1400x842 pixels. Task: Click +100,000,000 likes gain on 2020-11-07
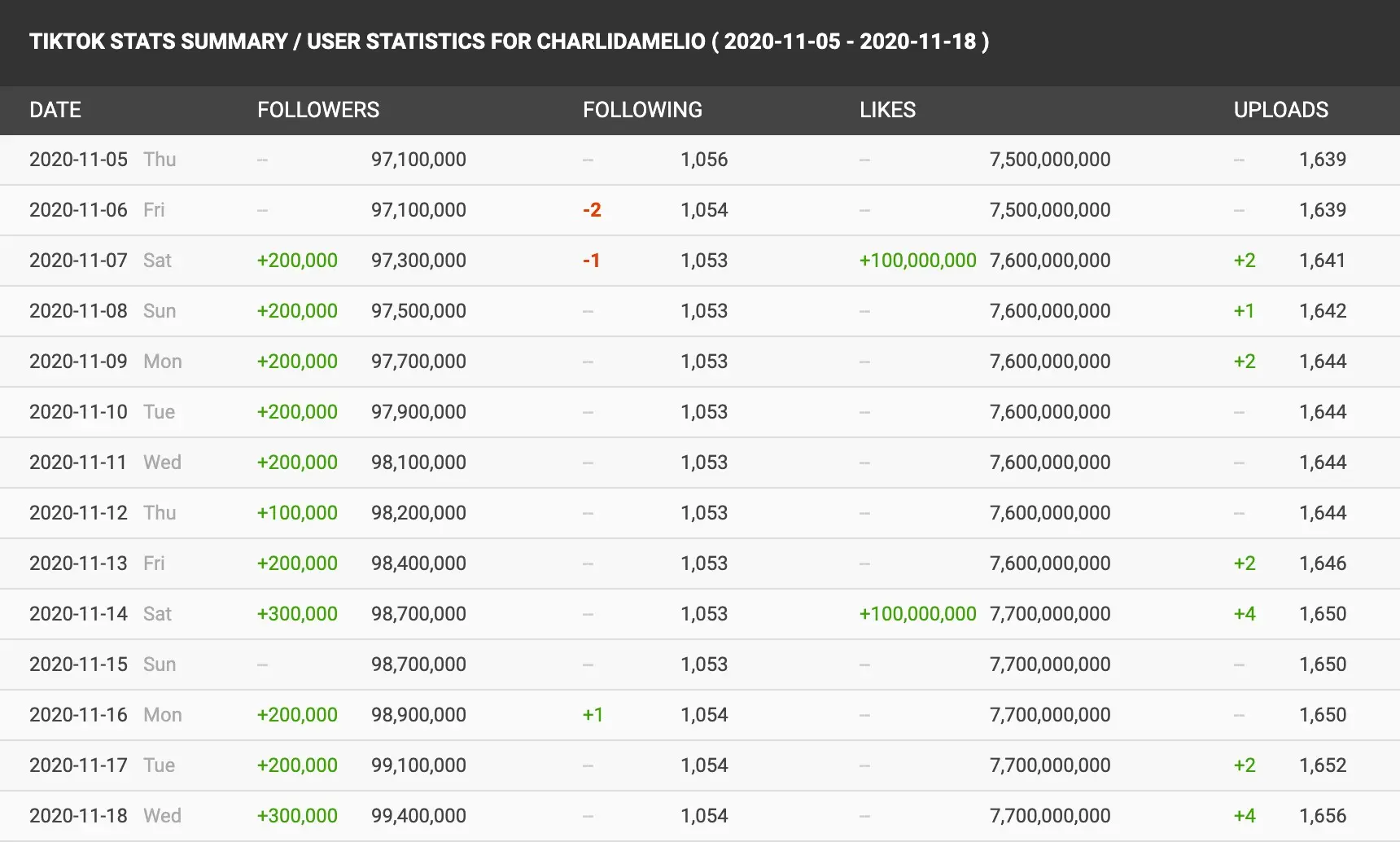(917, 261)
